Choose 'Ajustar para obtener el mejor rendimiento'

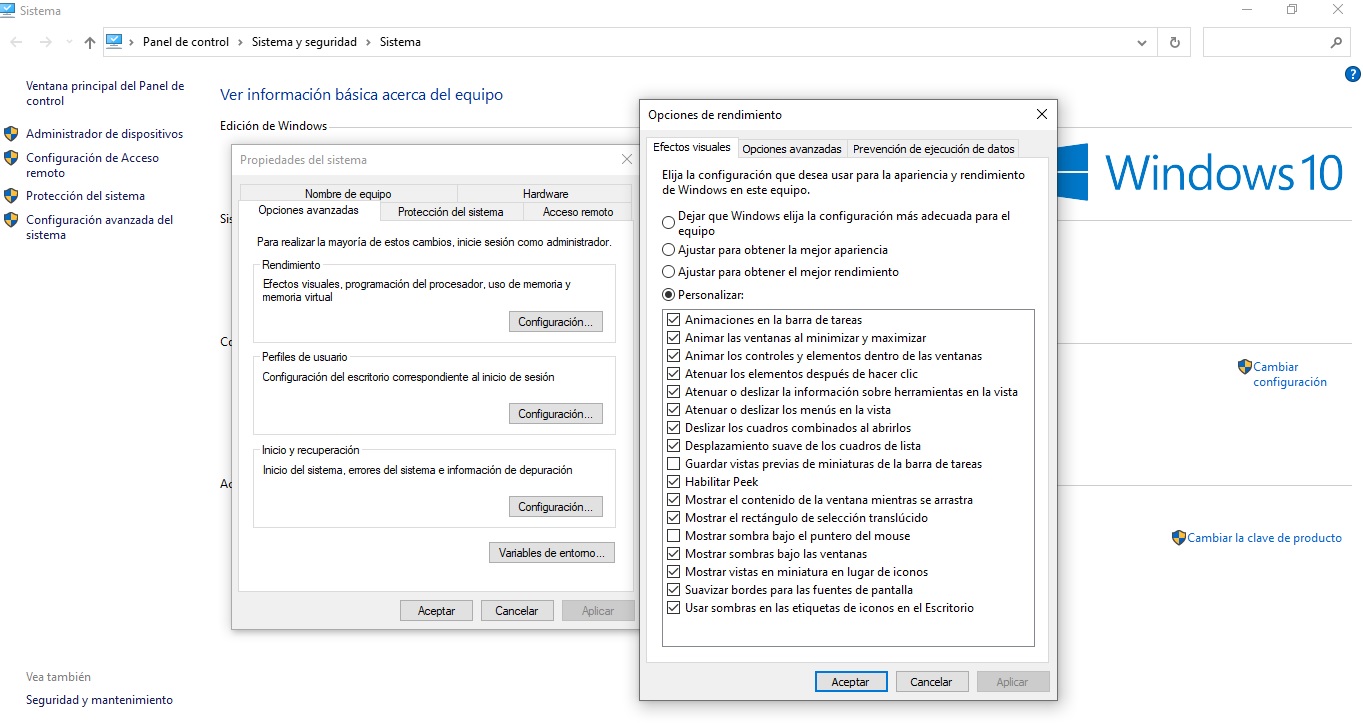(x=668, y=272)
